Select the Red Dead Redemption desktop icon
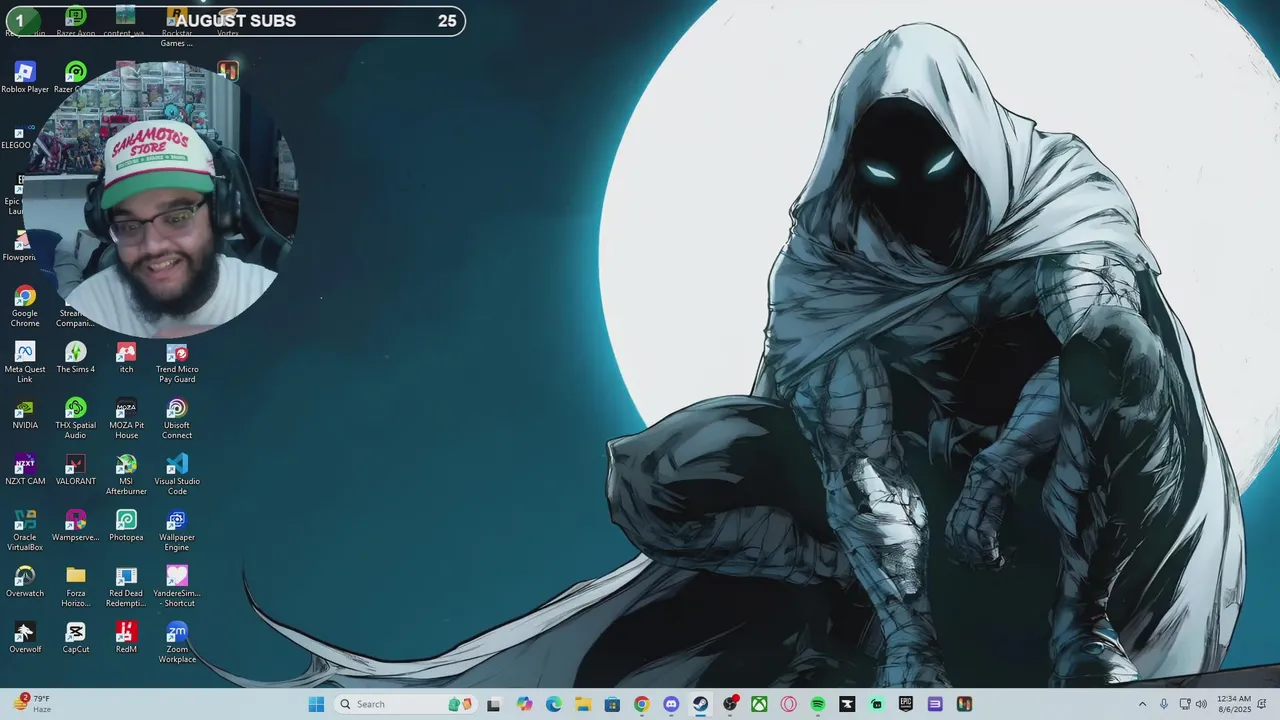1280x720 pixels. (126, 586)
